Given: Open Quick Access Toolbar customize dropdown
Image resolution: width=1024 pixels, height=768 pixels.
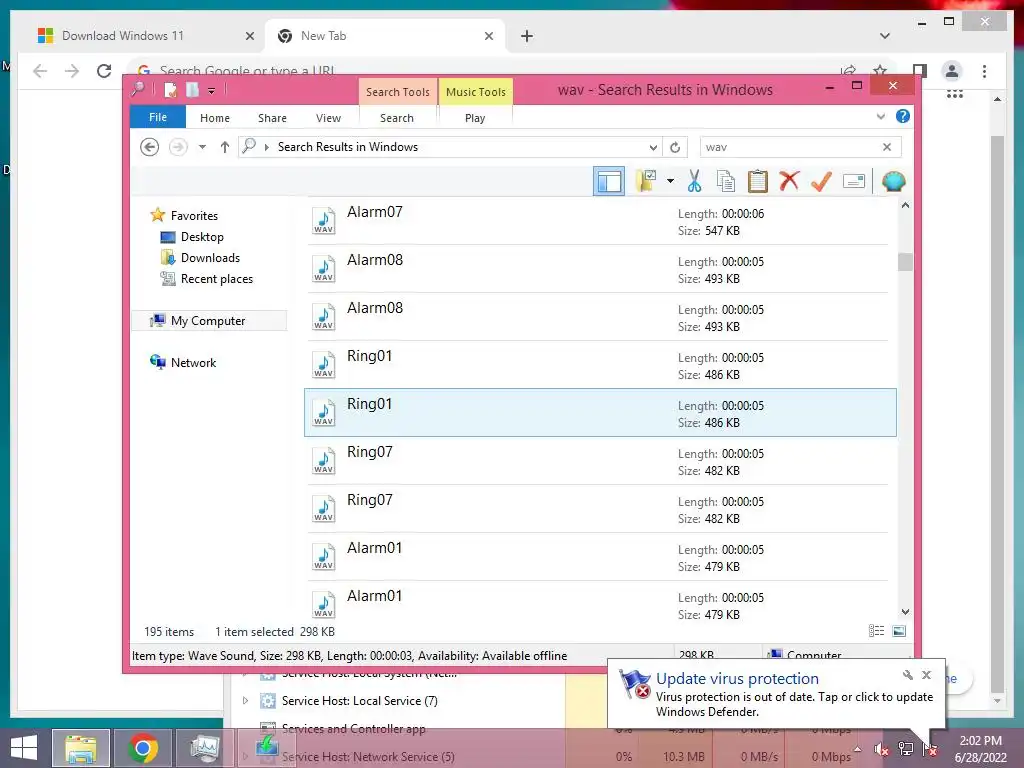Looking at the screenshot, I should tap(212, 91).
